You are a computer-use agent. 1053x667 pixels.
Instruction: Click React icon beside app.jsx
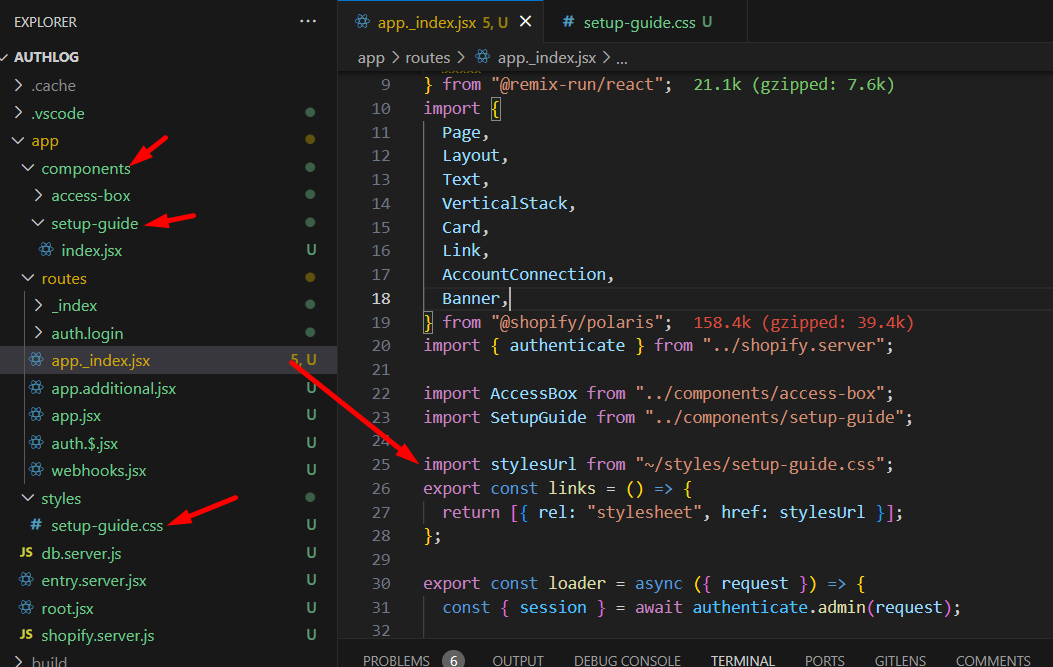tap(36, 415)
